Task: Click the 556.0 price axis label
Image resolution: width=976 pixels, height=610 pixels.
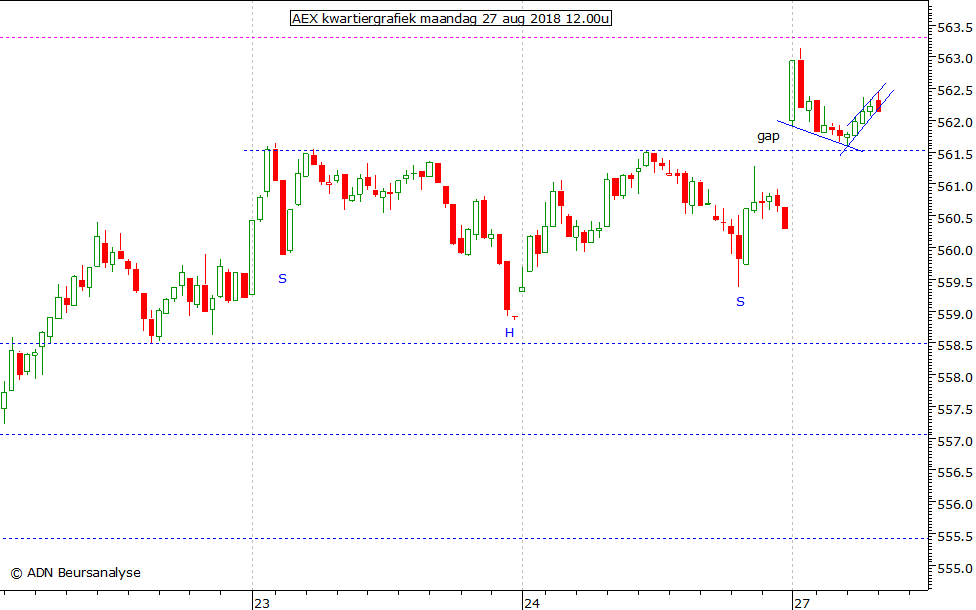Action: pos(955,505)
